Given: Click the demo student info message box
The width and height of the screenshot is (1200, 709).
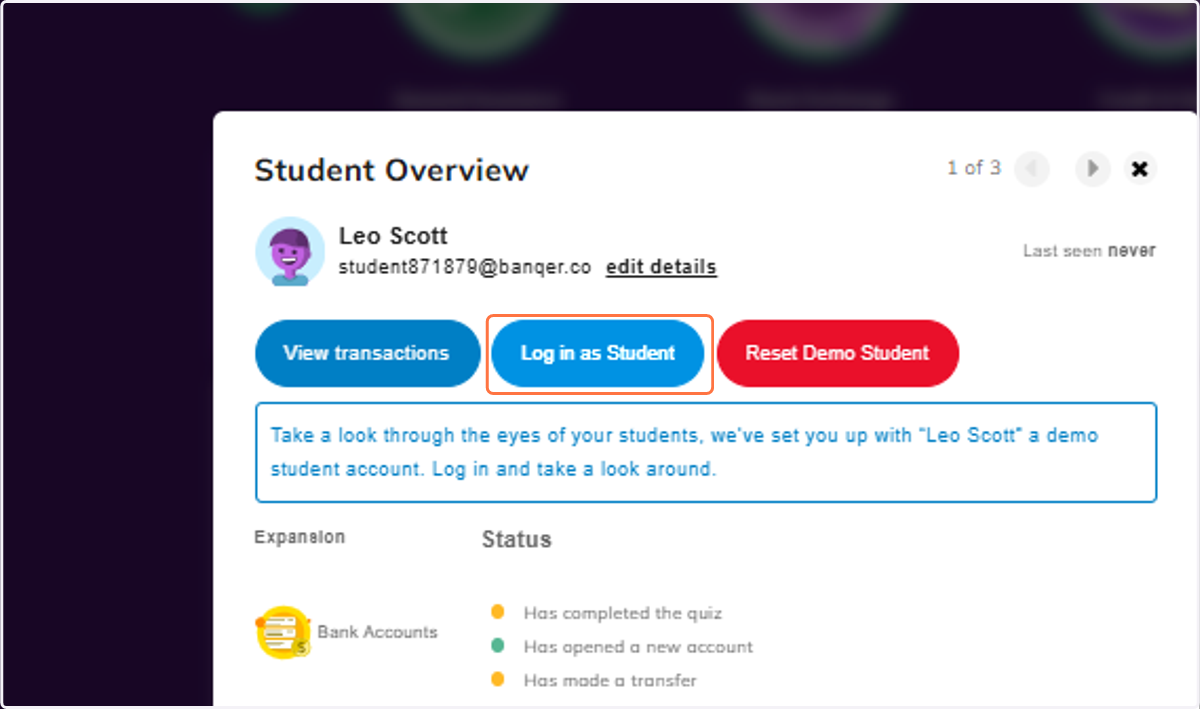Looking at the screenshot, I should click(706, 452).
